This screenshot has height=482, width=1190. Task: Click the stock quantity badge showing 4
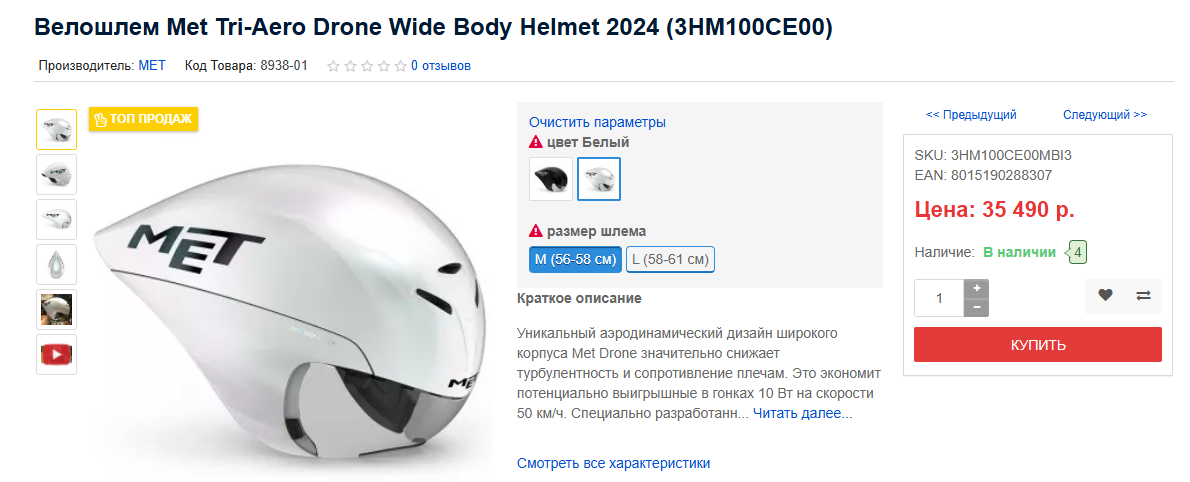1078,253
